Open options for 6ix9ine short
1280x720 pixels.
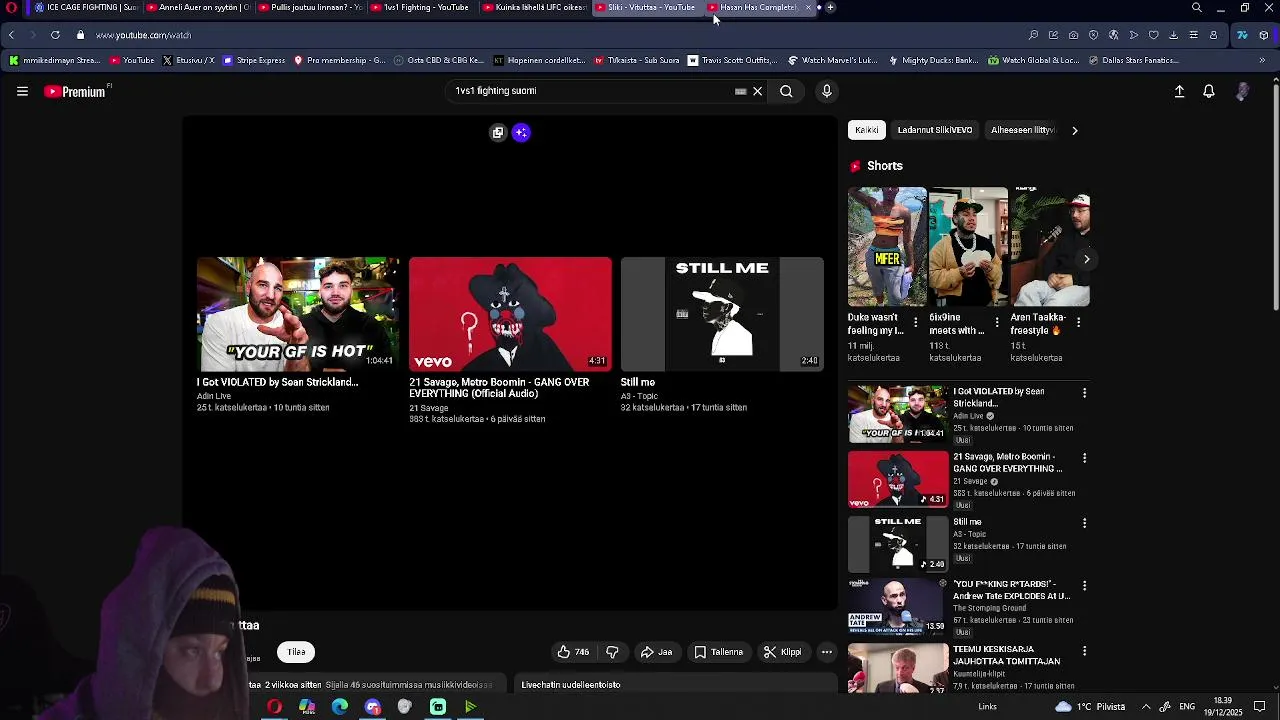[x=996, y=322]
